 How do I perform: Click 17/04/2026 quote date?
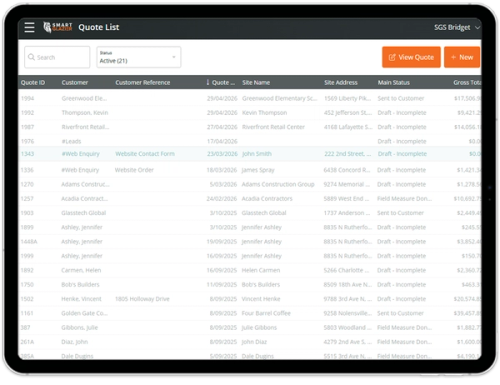222,141
